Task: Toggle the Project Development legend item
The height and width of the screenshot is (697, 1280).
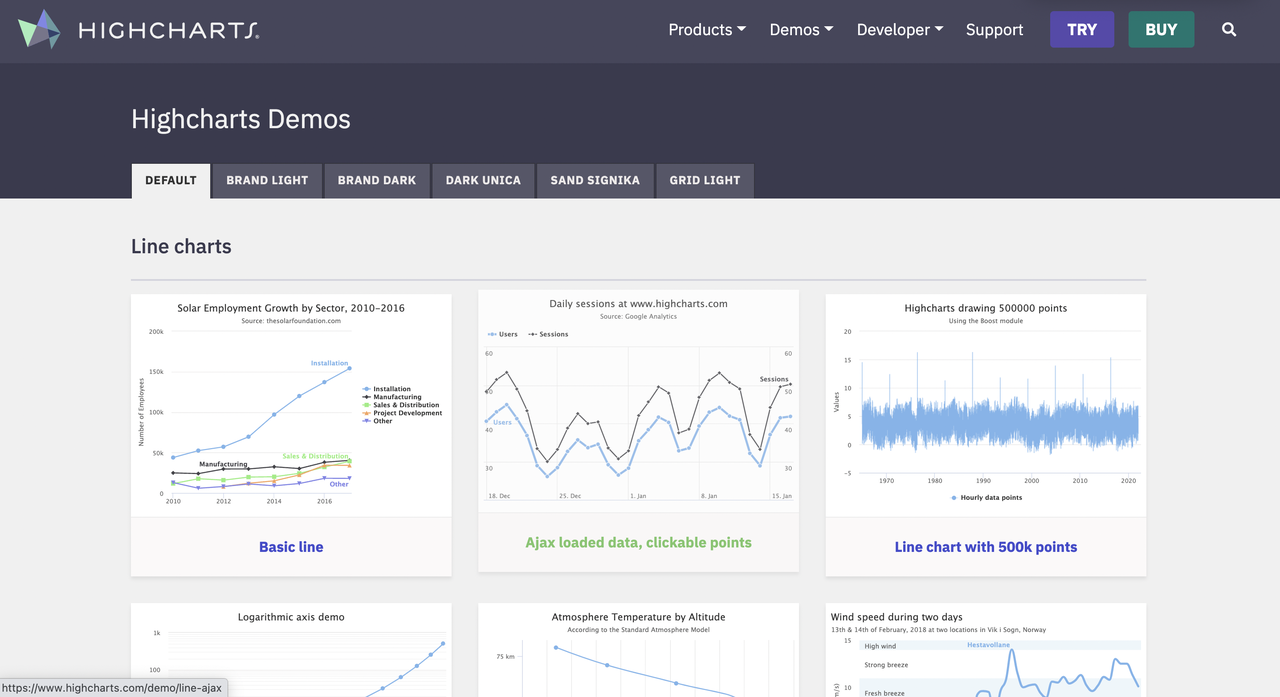Action: coord(402,413)
